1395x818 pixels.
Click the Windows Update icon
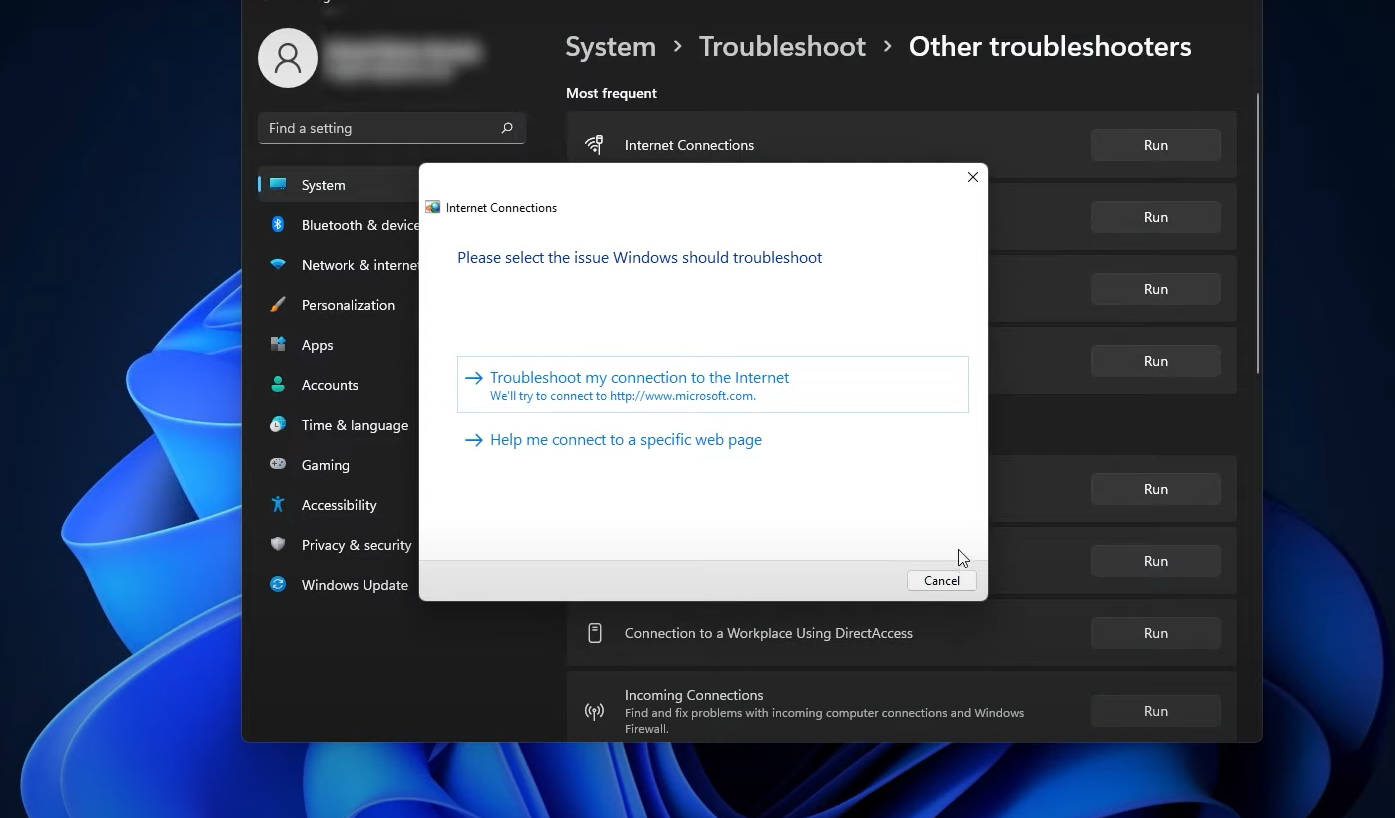click(x=277, y=584)
